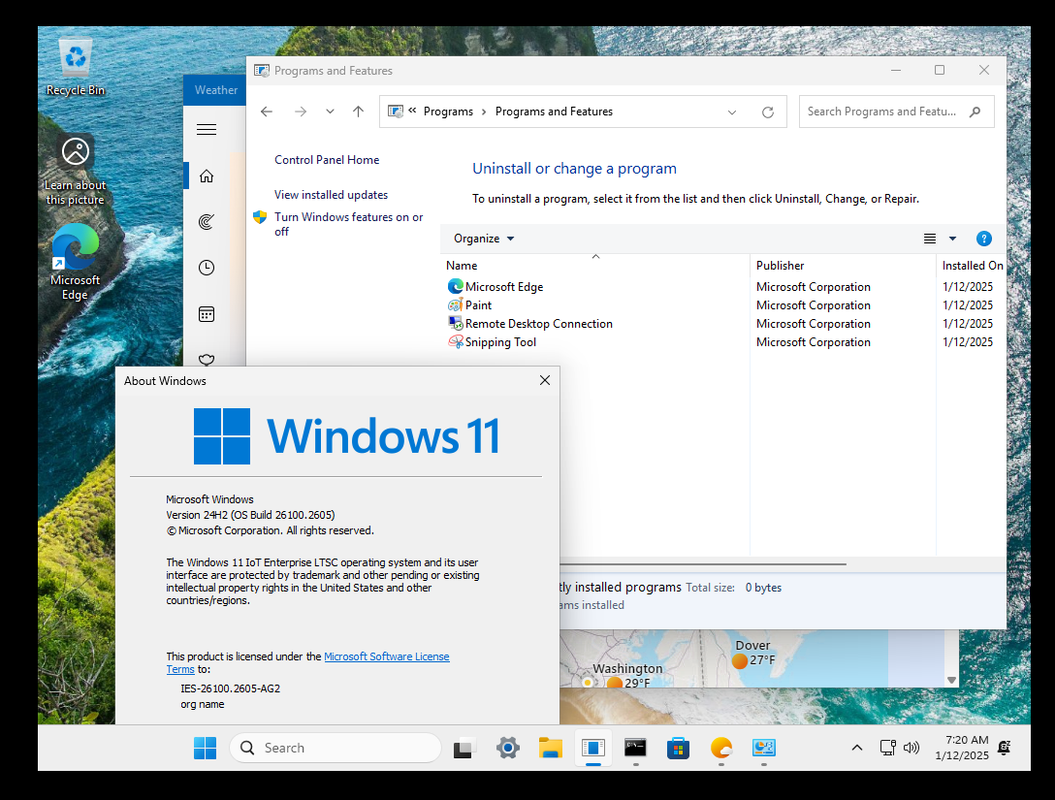
Task: Sort by the Publisher column header
Action: [842, 266]
